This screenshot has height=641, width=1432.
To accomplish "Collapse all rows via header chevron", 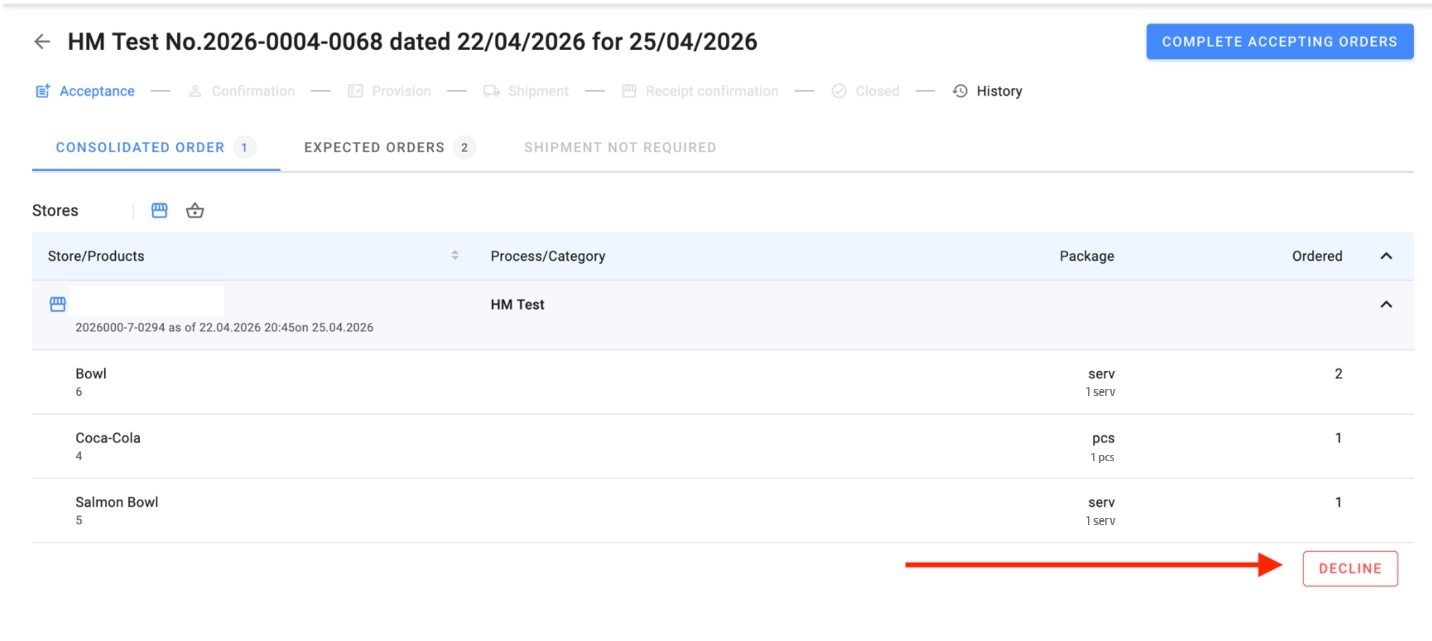I will pyautogui.click(x=1386, y=256).
